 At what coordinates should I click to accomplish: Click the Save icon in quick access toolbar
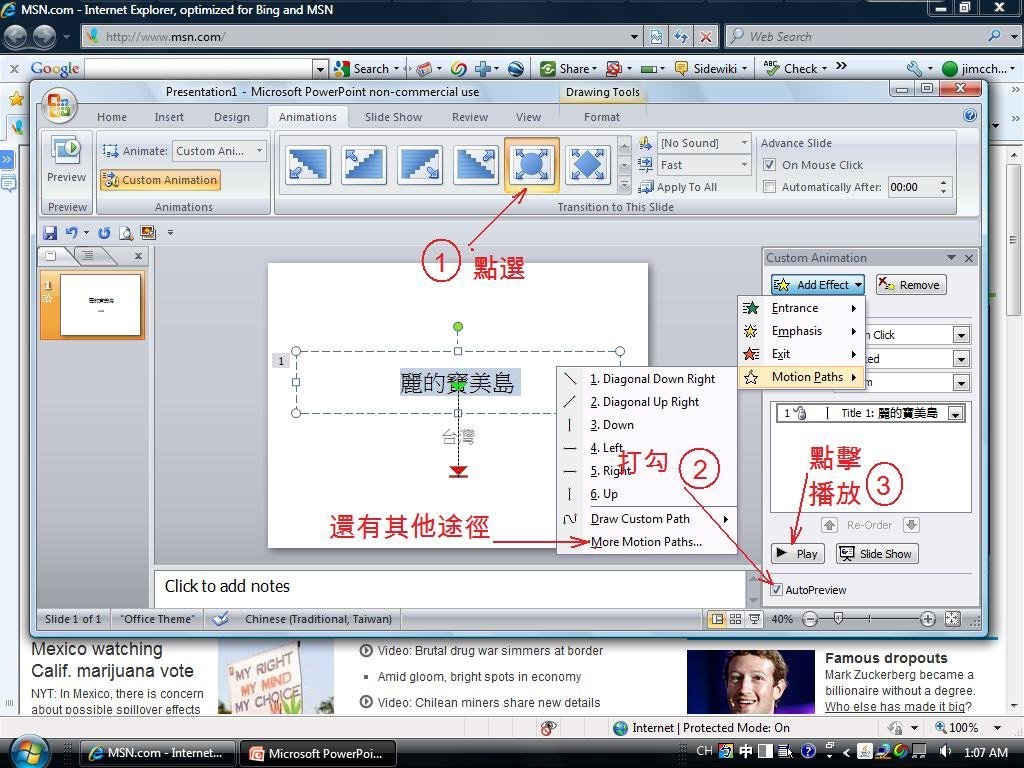tap(50, 232)
